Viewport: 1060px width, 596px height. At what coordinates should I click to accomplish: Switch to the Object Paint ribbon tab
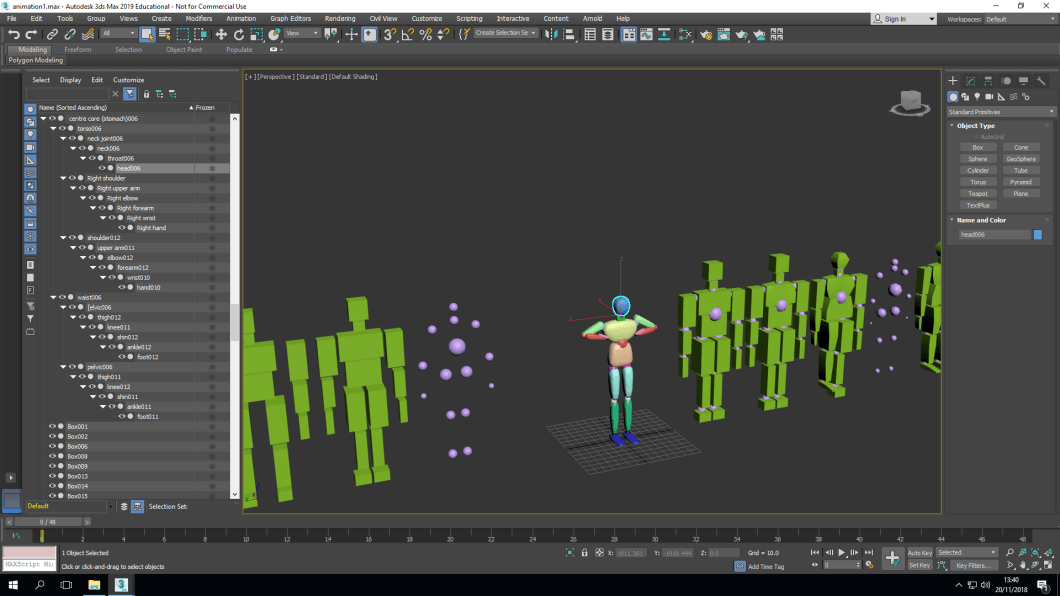[184, 49]
